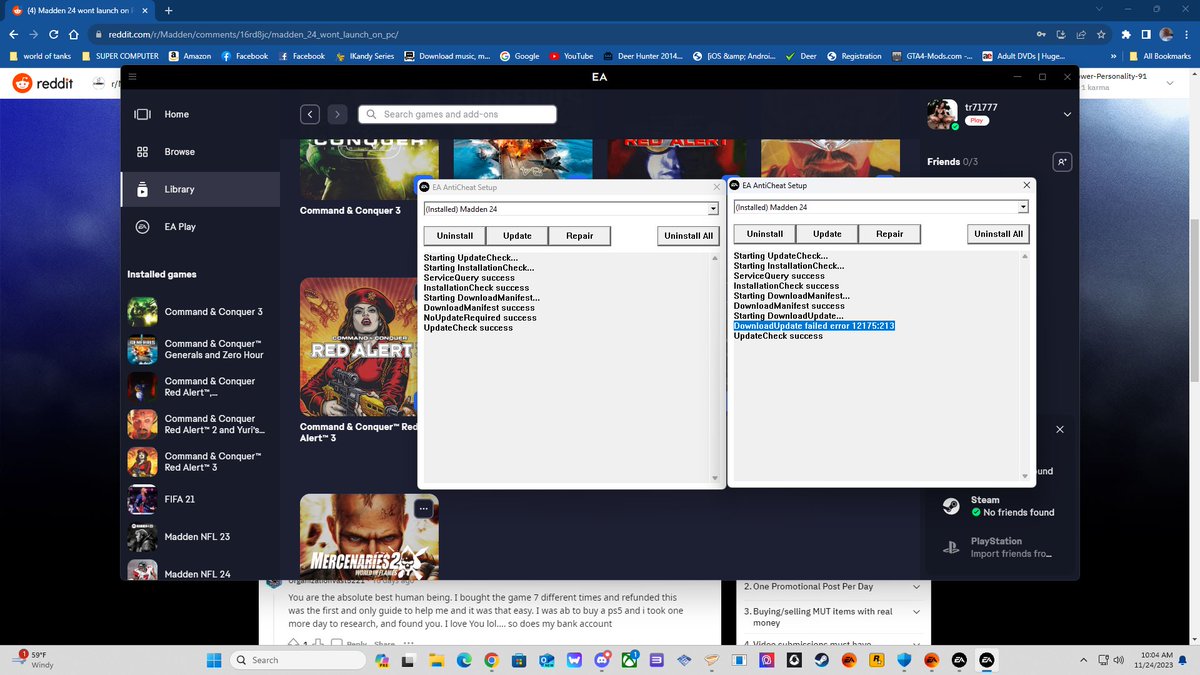Click Uninstall in right AntiCheat Setup window
Image resolution: width=1200 pixels, height=675 pixels.
point(765,233)
